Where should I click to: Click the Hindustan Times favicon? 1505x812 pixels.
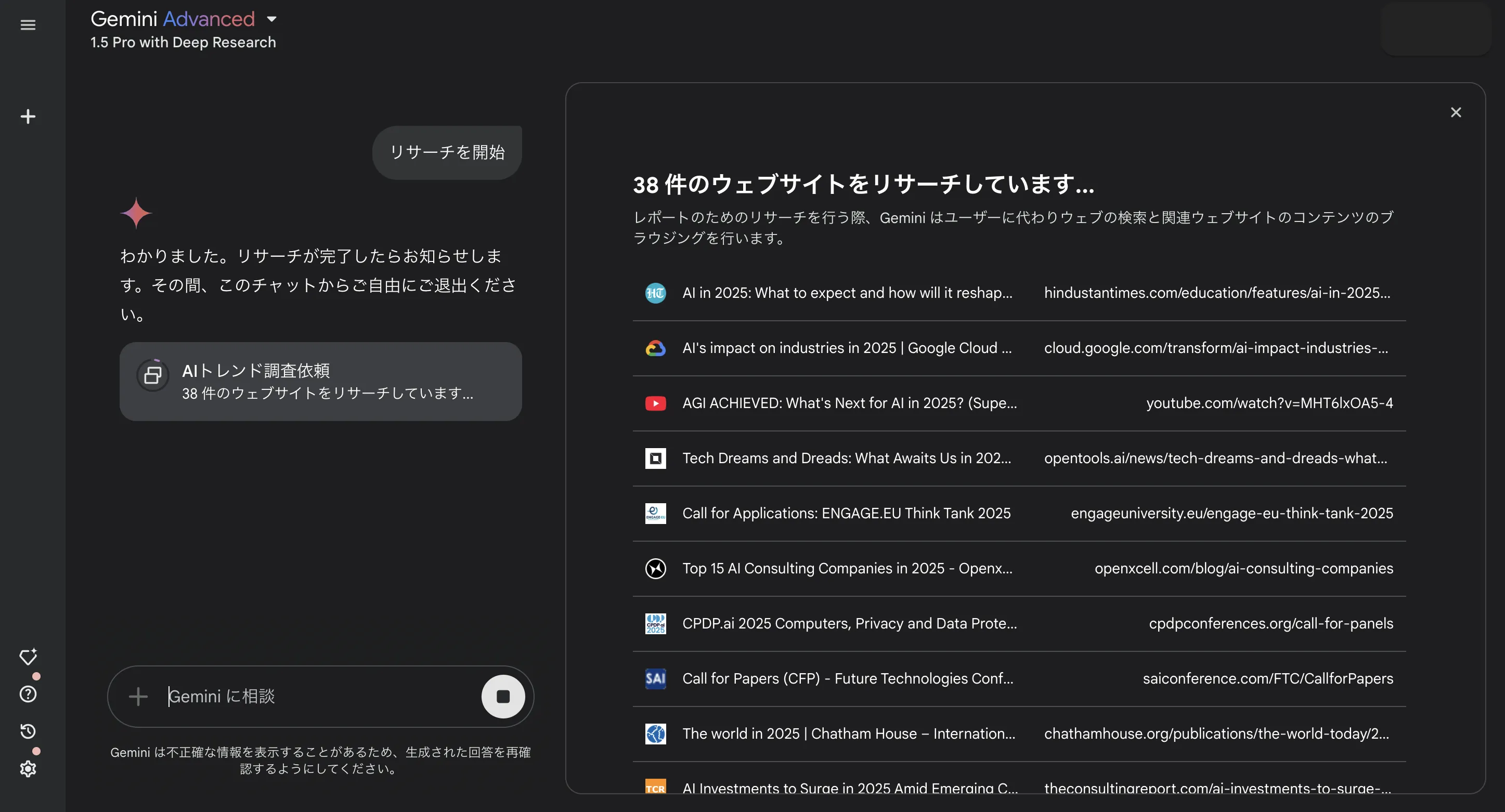pos(655,293)
